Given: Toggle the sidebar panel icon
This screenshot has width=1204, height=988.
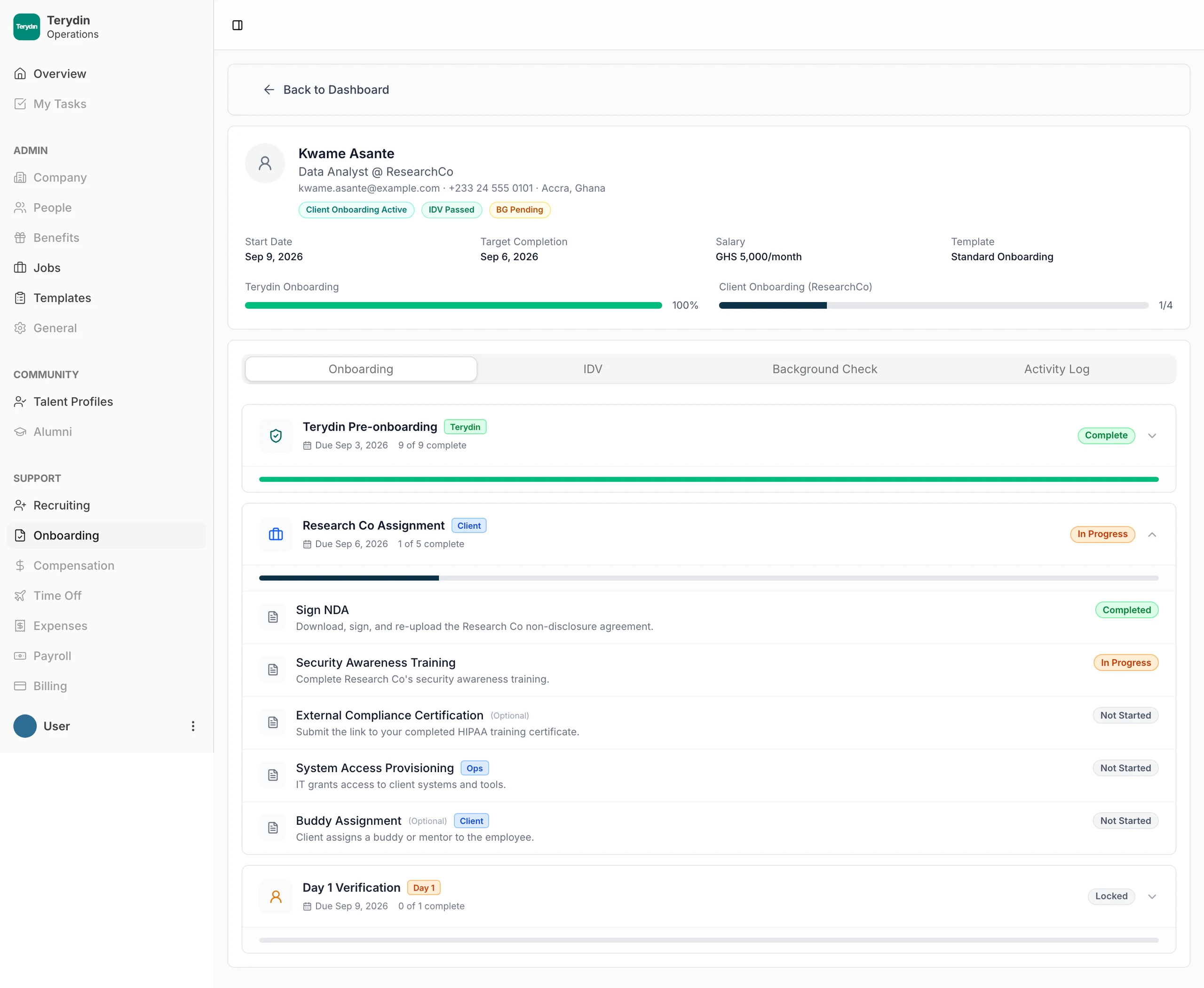Looking at the screenshot, I should pos(237,25).
